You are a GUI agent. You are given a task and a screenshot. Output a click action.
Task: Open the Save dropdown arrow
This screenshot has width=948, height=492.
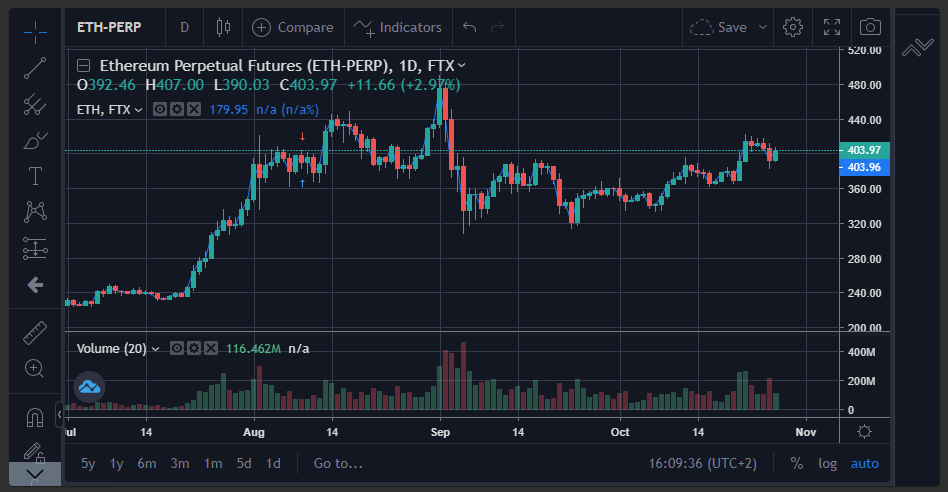[763, 27]
